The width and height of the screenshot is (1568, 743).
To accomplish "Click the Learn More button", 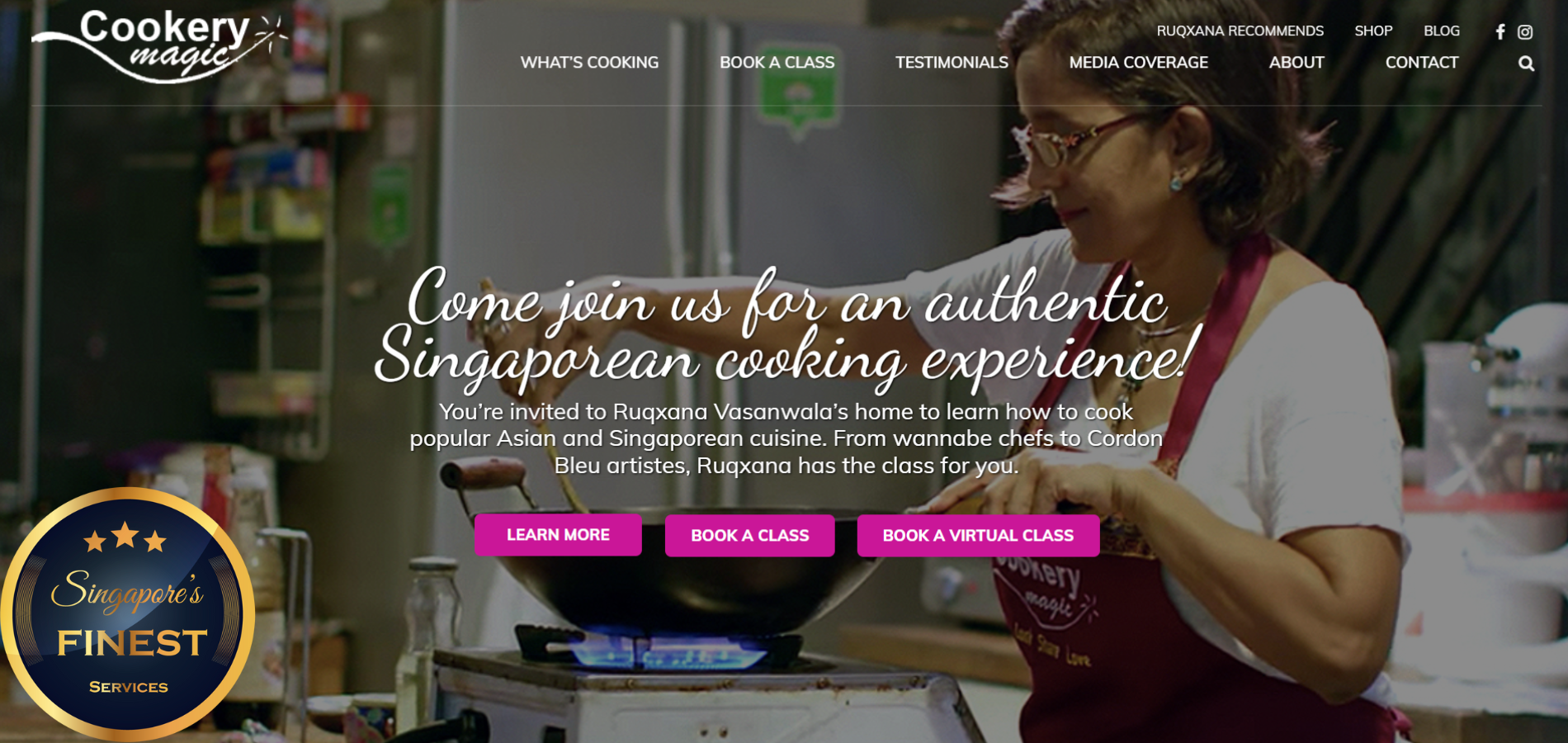I will click(x=558, y=535).
